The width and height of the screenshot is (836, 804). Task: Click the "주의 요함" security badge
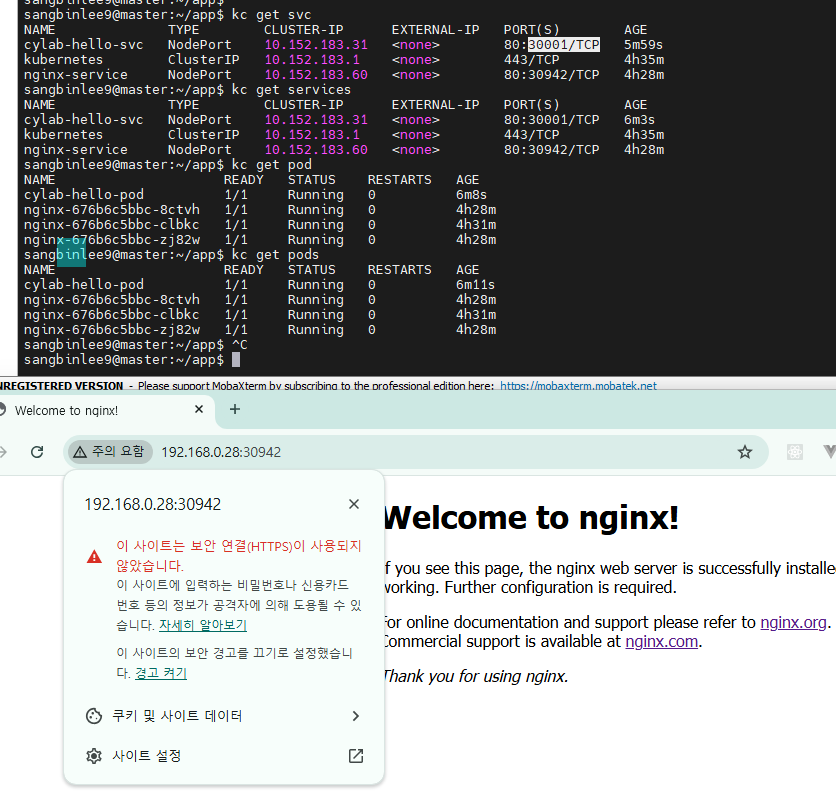(109, 451)
